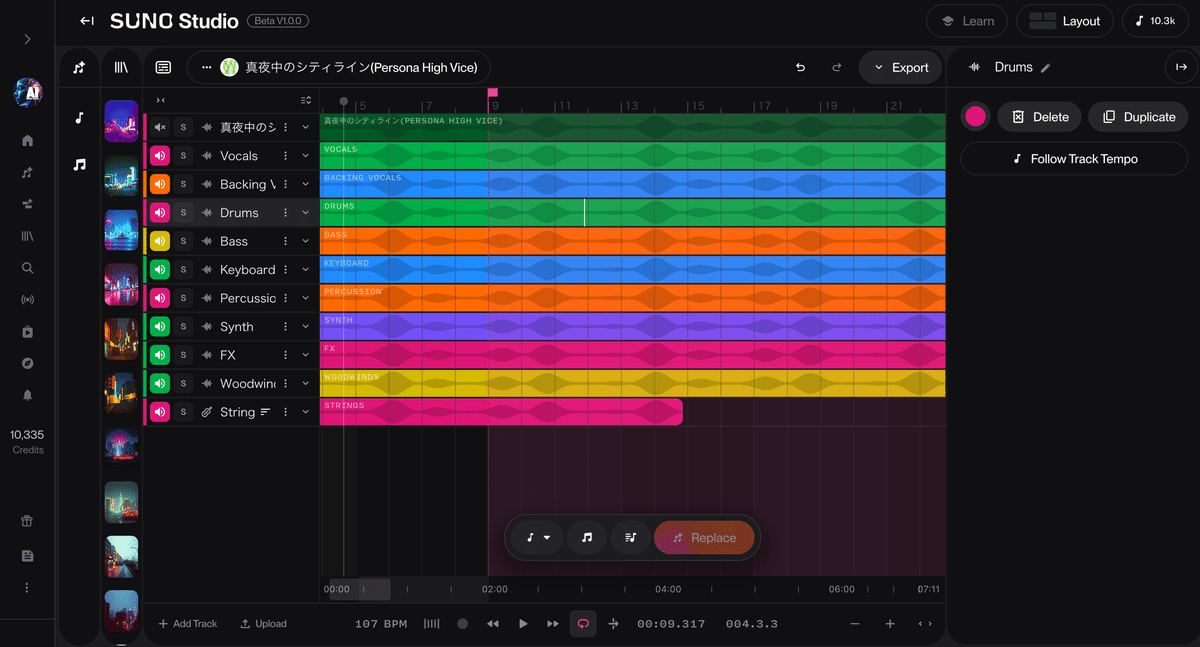Enable loop playback in the transport bar

click(583, 623)
